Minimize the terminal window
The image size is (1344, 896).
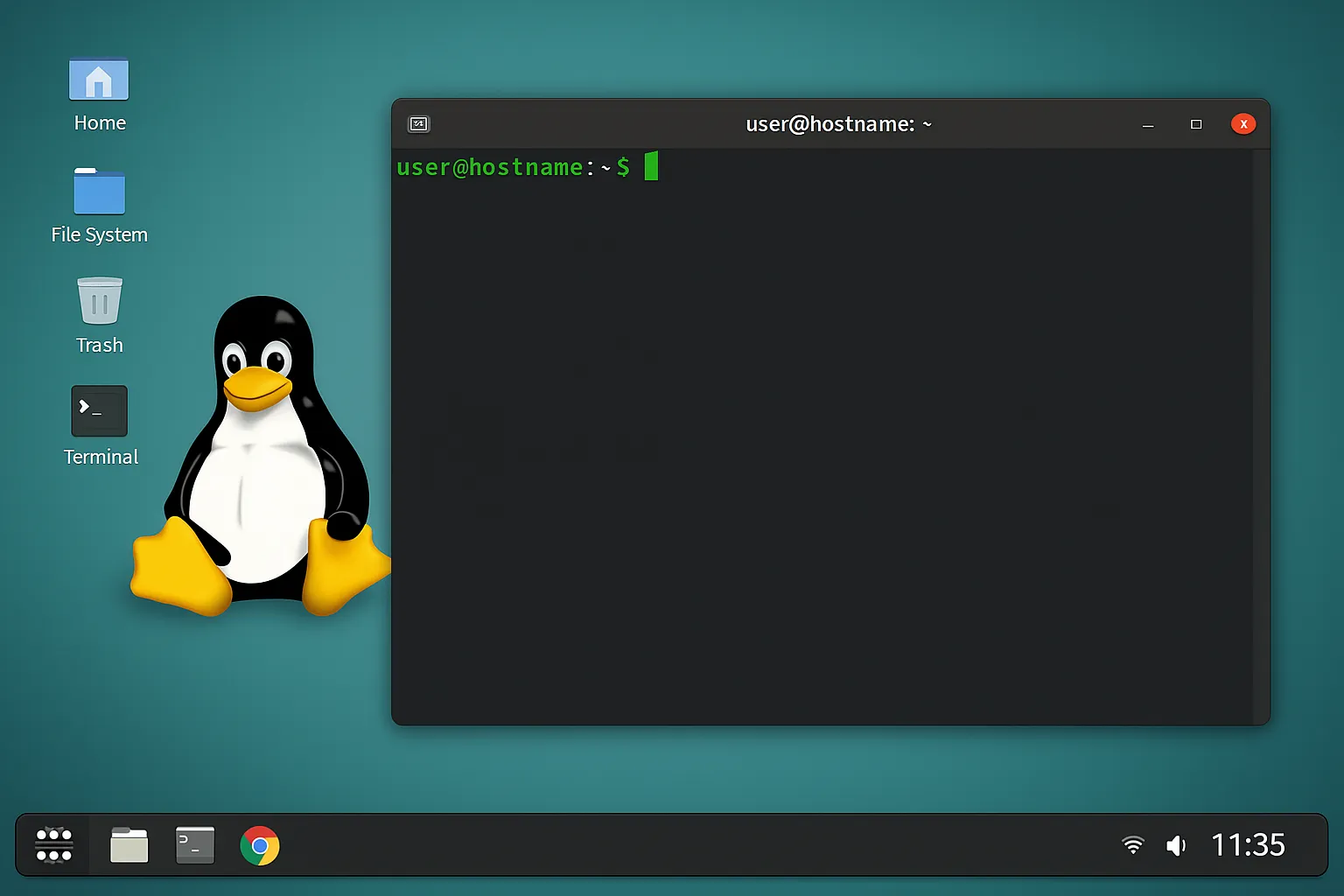tap(1148, 124)
